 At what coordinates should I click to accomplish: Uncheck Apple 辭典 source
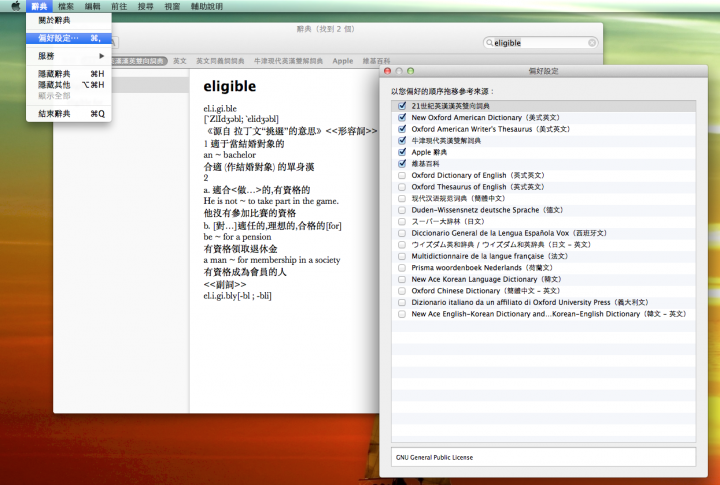[402, 152]
